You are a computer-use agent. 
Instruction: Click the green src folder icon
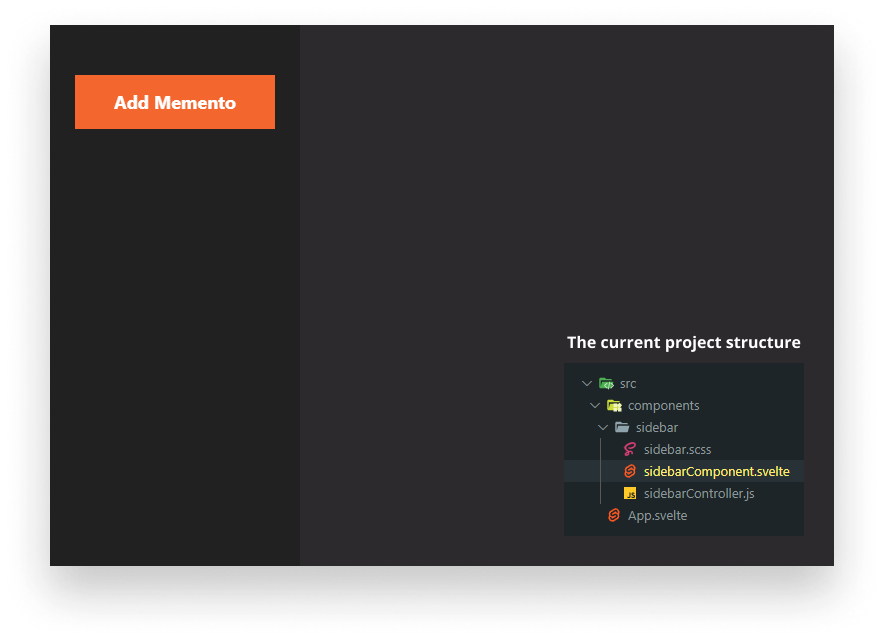(607, 383)
